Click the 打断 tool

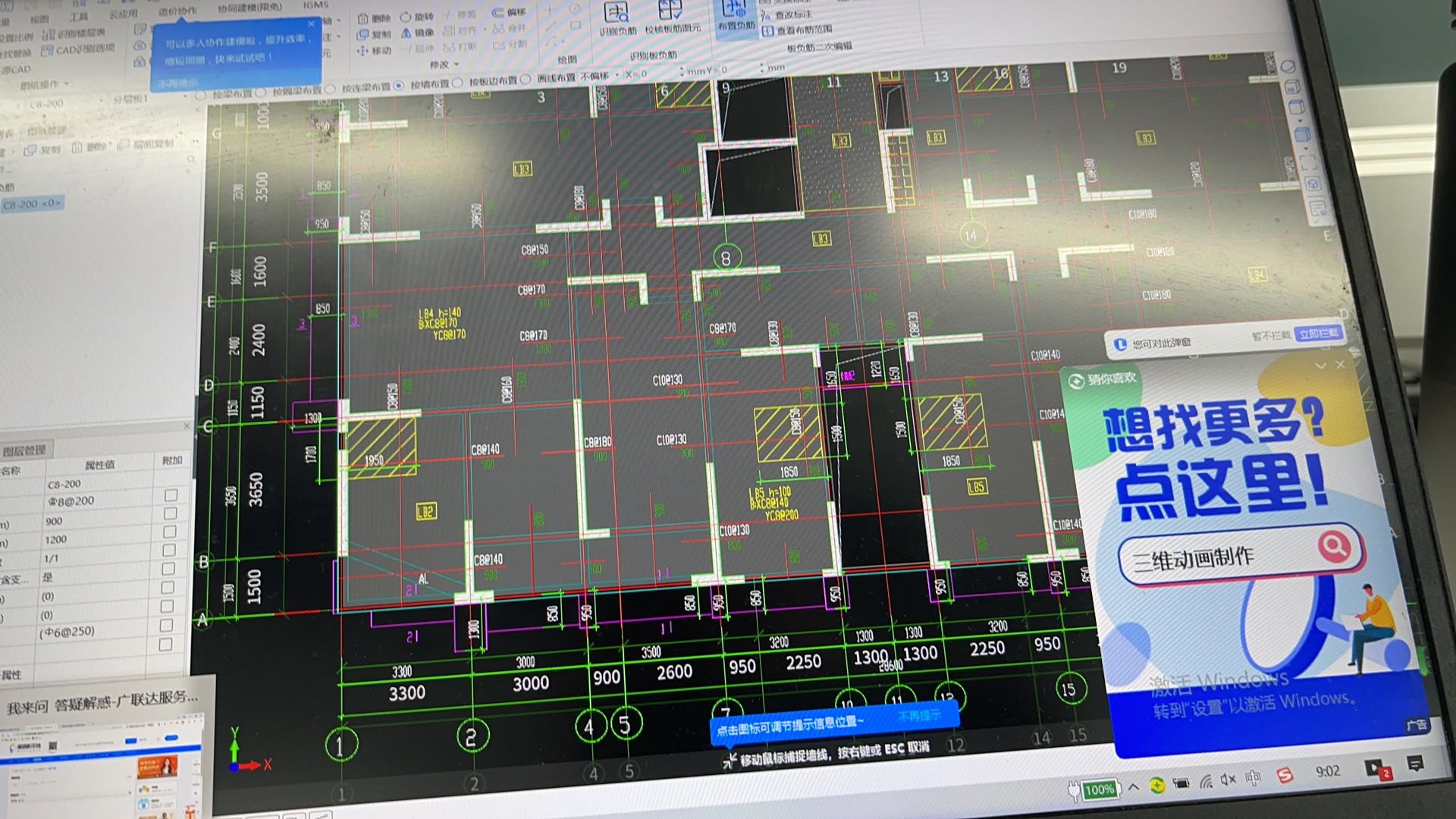[x=460, y=47]
